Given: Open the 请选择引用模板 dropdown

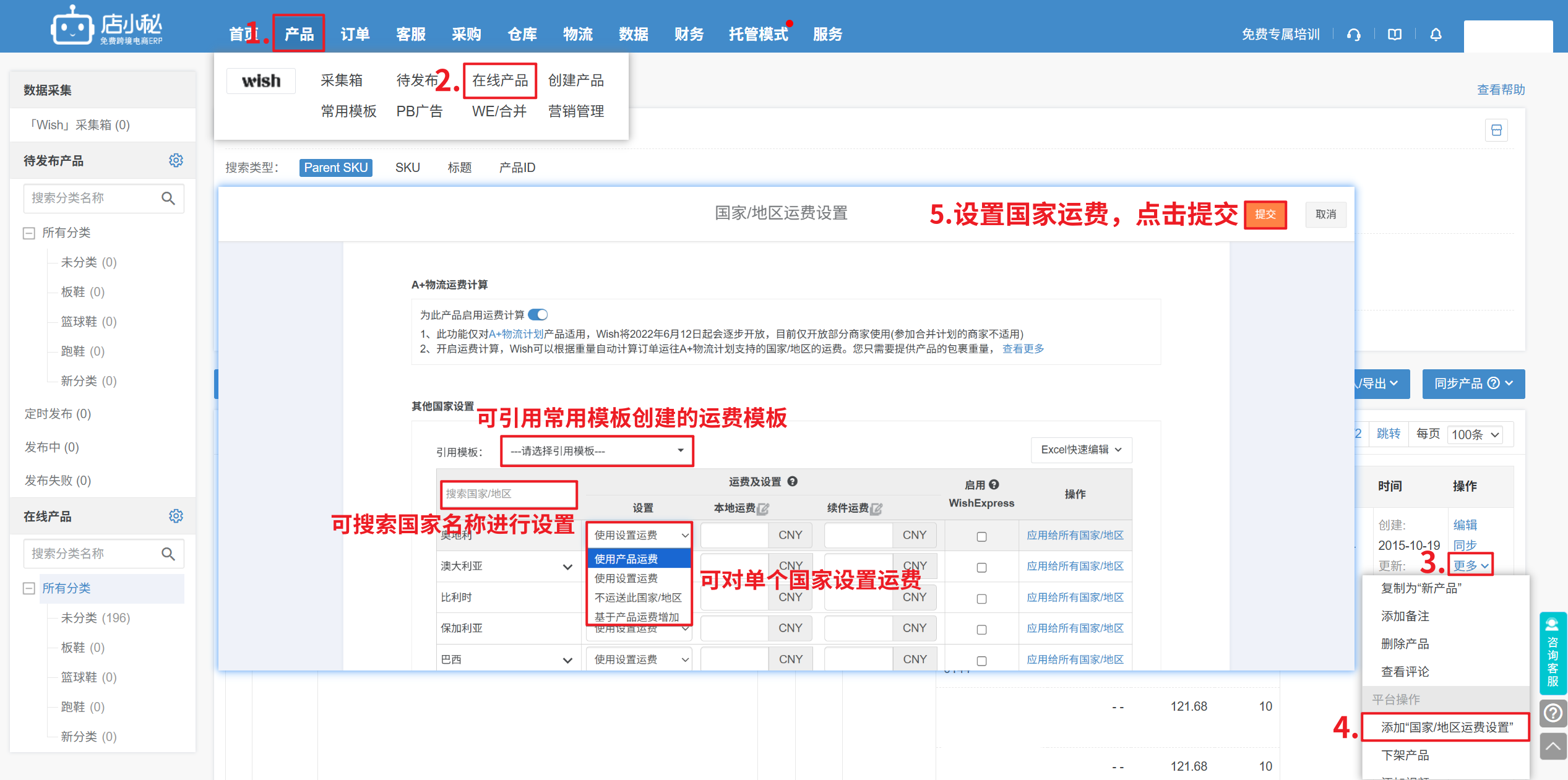Looking at the screenshot, I should pos(597,451).
